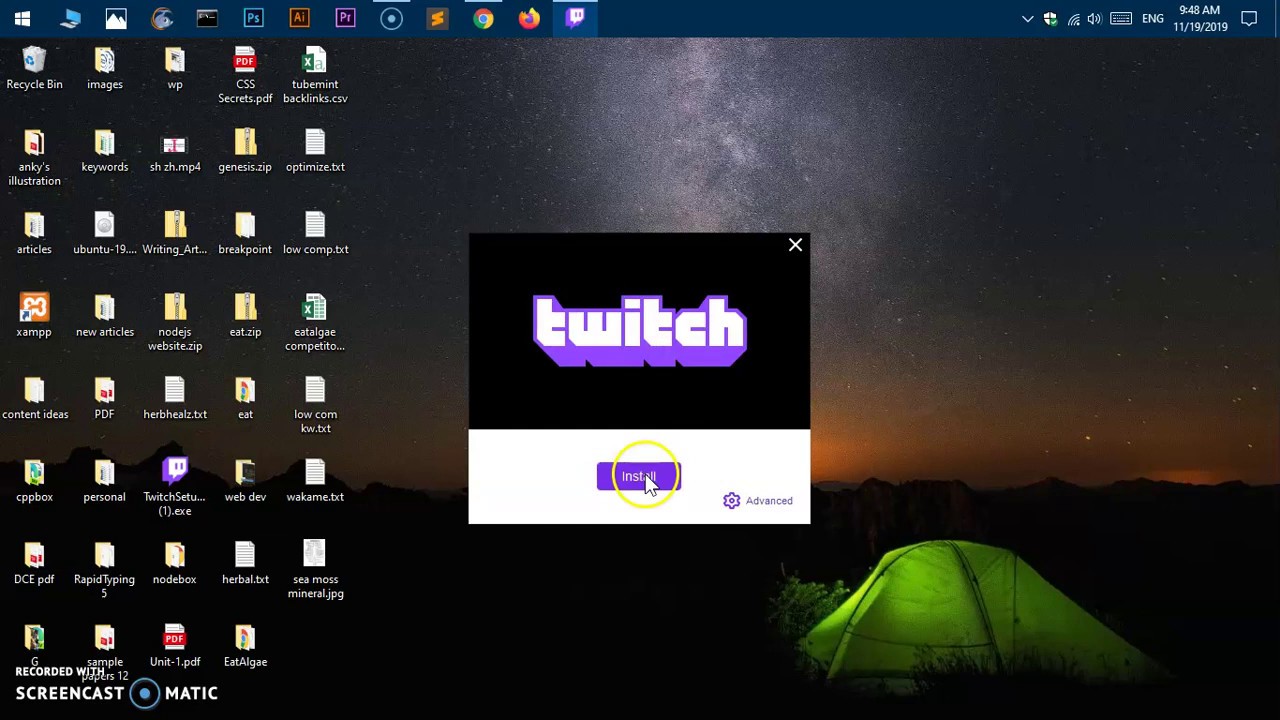Open the Windows Start menu

click(x=22, y=18)
